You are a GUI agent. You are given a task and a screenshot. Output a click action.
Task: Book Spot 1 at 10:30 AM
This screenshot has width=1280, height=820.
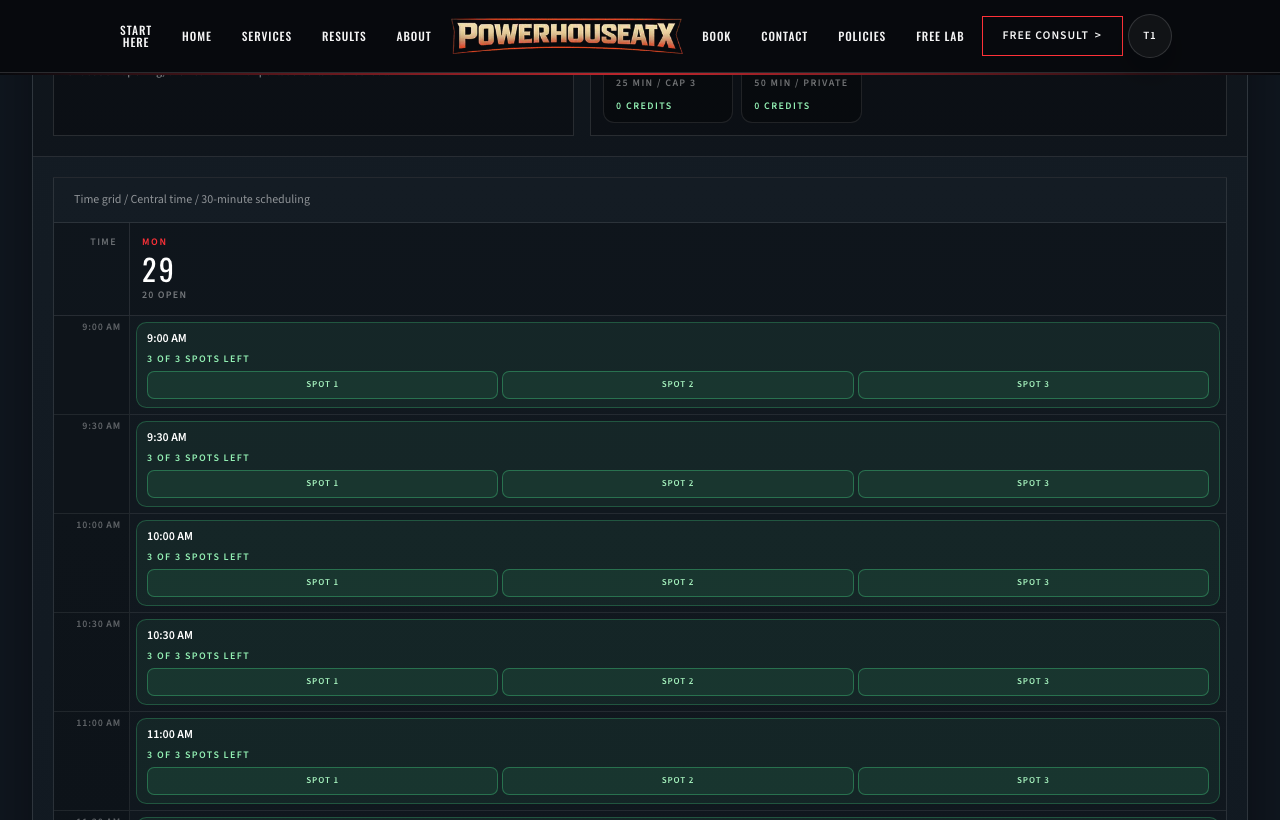pyautogui.click(x=322, y=682)
